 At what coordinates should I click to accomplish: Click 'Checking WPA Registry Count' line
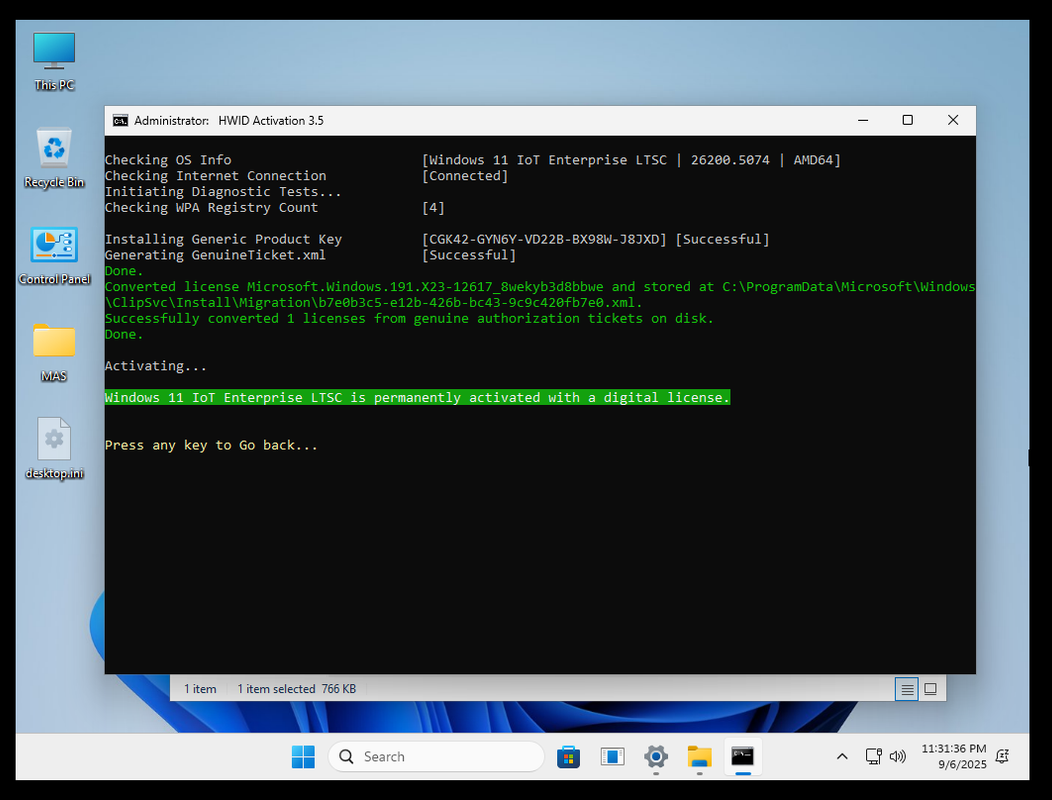coord(211,207)
